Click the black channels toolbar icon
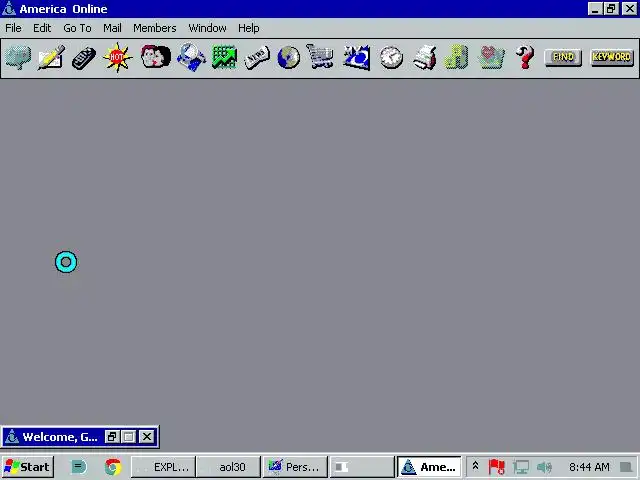The image size is (640, 480). (x=84, y=58)
